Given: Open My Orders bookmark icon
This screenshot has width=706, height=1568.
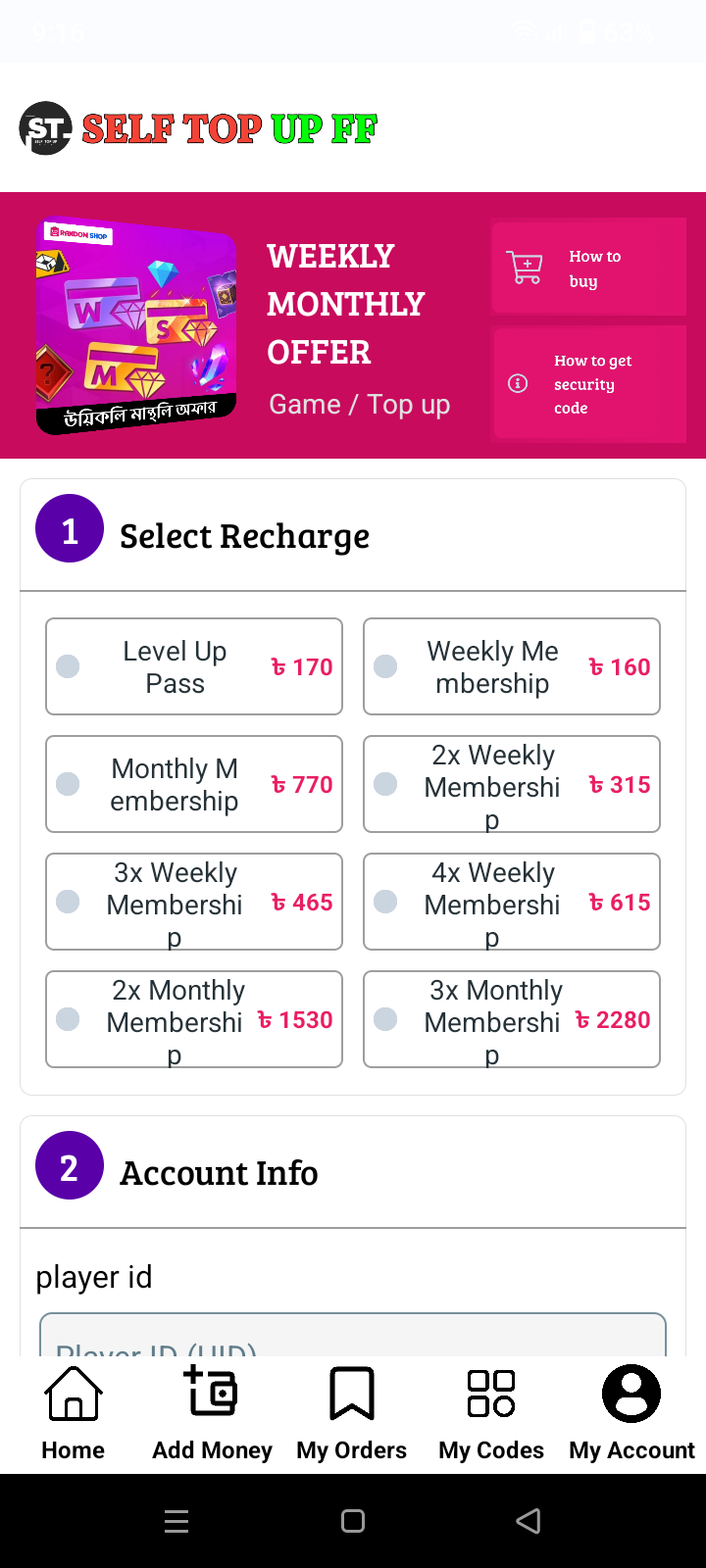Looking at the screenshot, I should click(352, 1394).
